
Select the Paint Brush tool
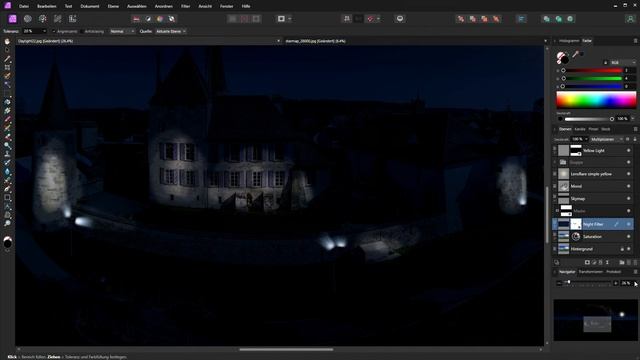pos(7,120)
